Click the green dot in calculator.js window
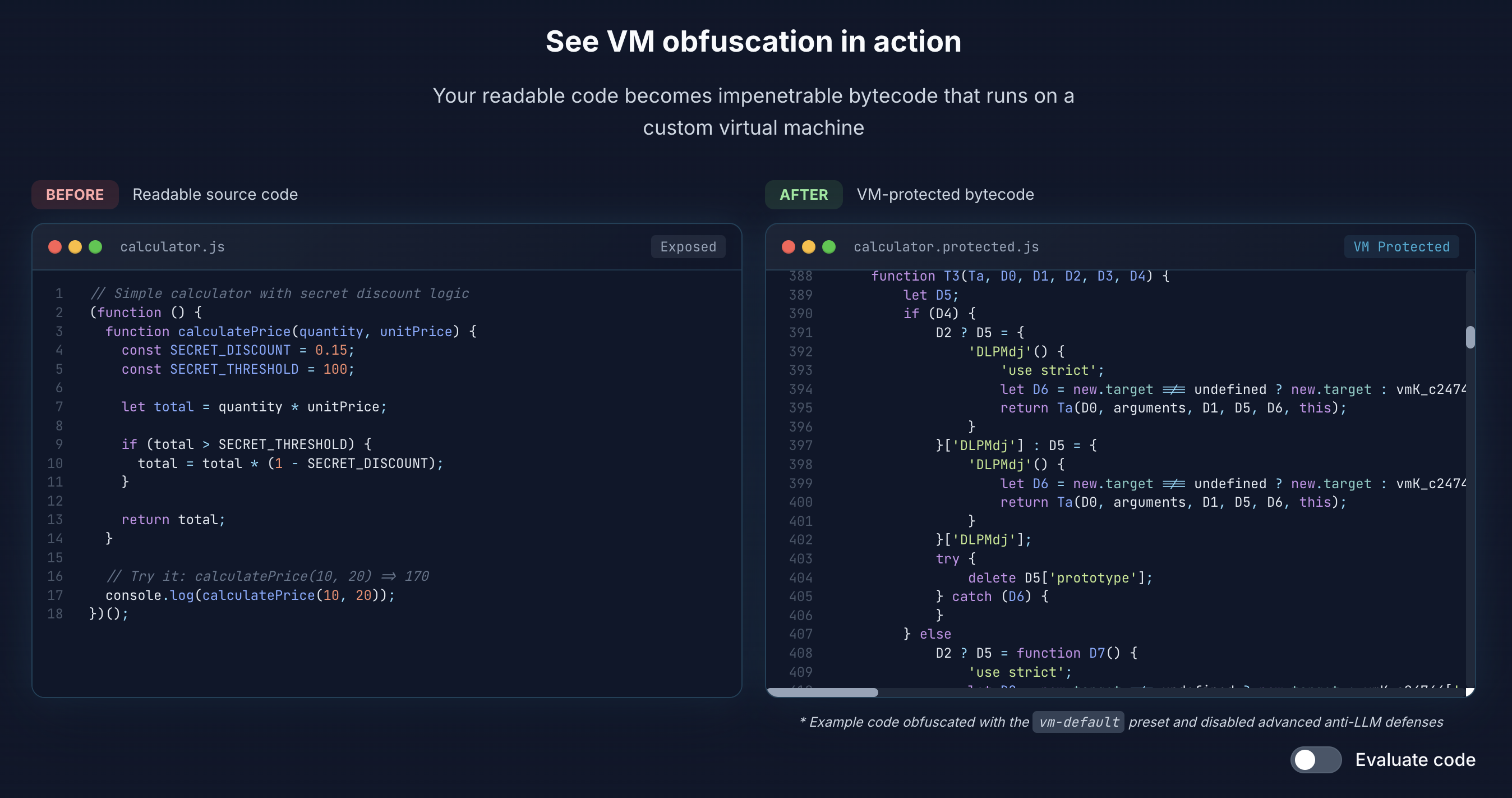This screenshot has height=798, width=1512. (95, 246)
